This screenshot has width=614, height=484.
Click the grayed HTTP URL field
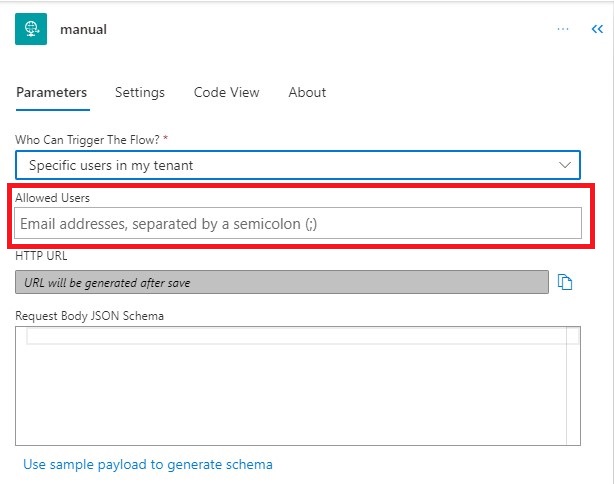point(282,282)
